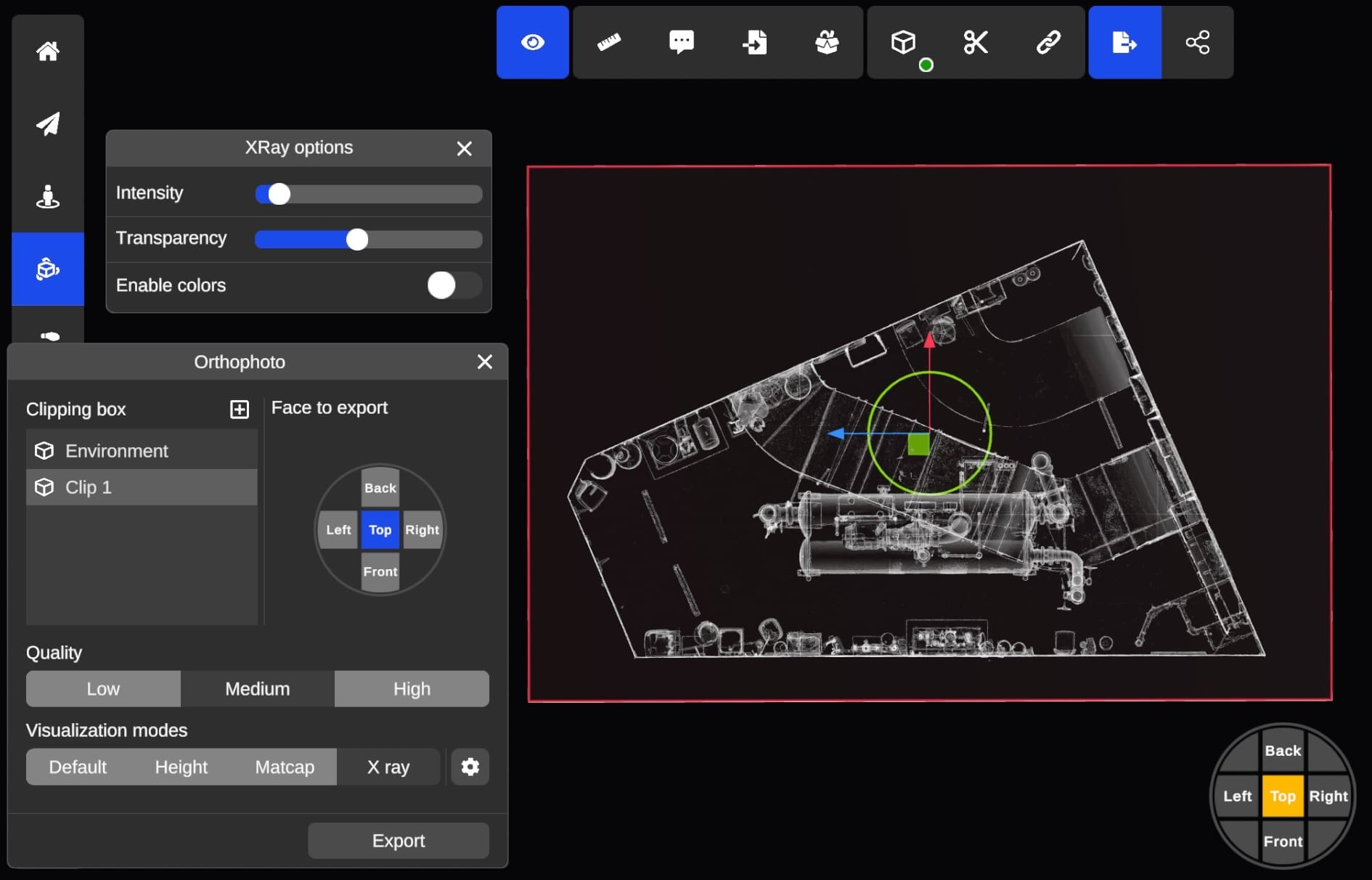Open the share icon in top toolbar

1197,43
